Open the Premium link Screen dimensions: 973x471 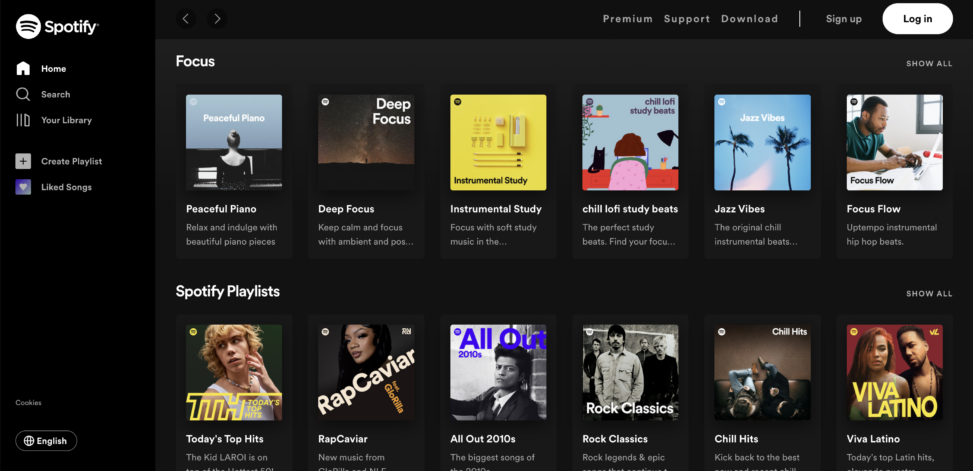(x=627, y=19)
